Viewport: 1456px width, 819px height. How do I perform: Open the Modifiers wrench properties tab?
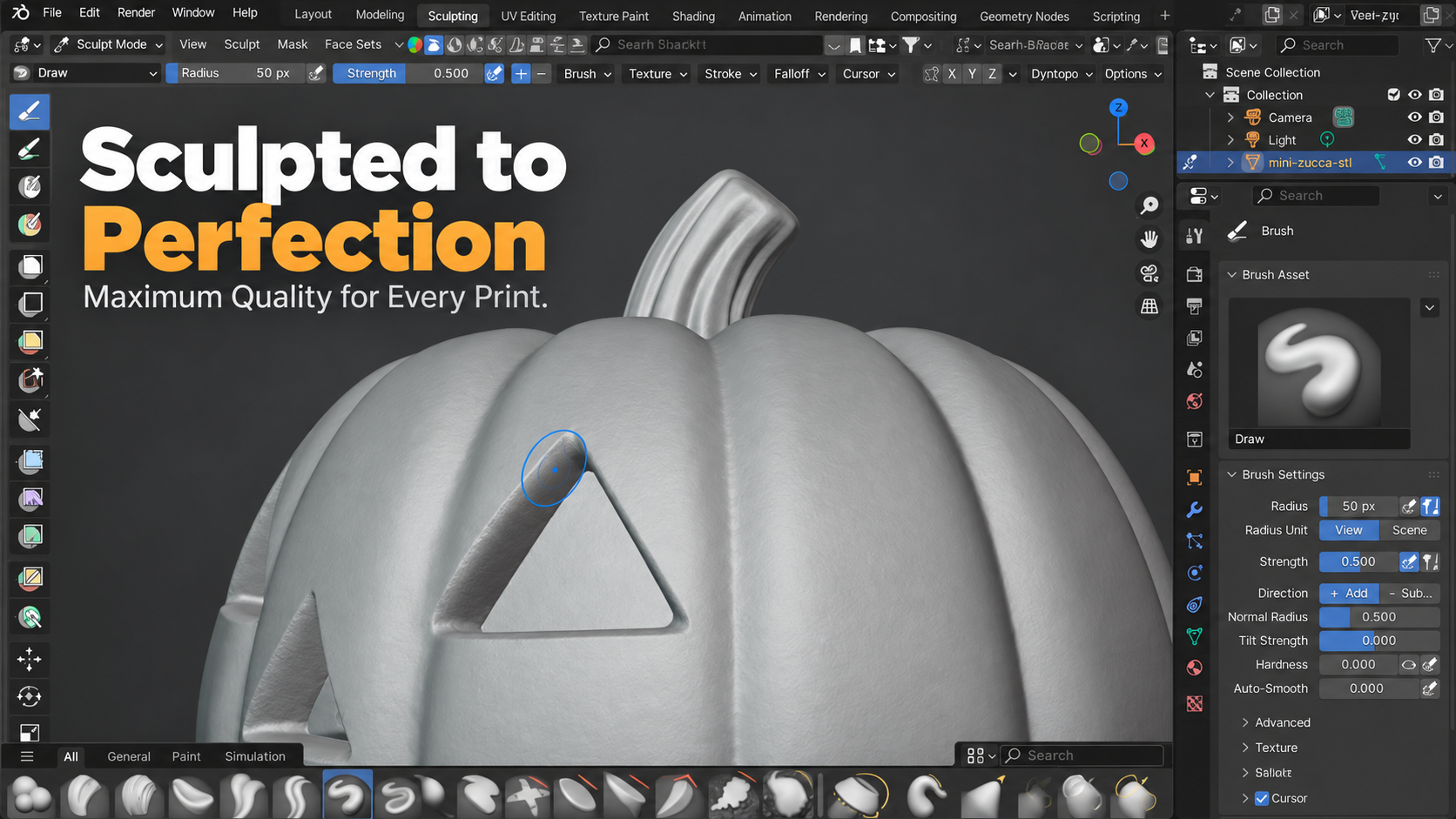pos(1195,509)
